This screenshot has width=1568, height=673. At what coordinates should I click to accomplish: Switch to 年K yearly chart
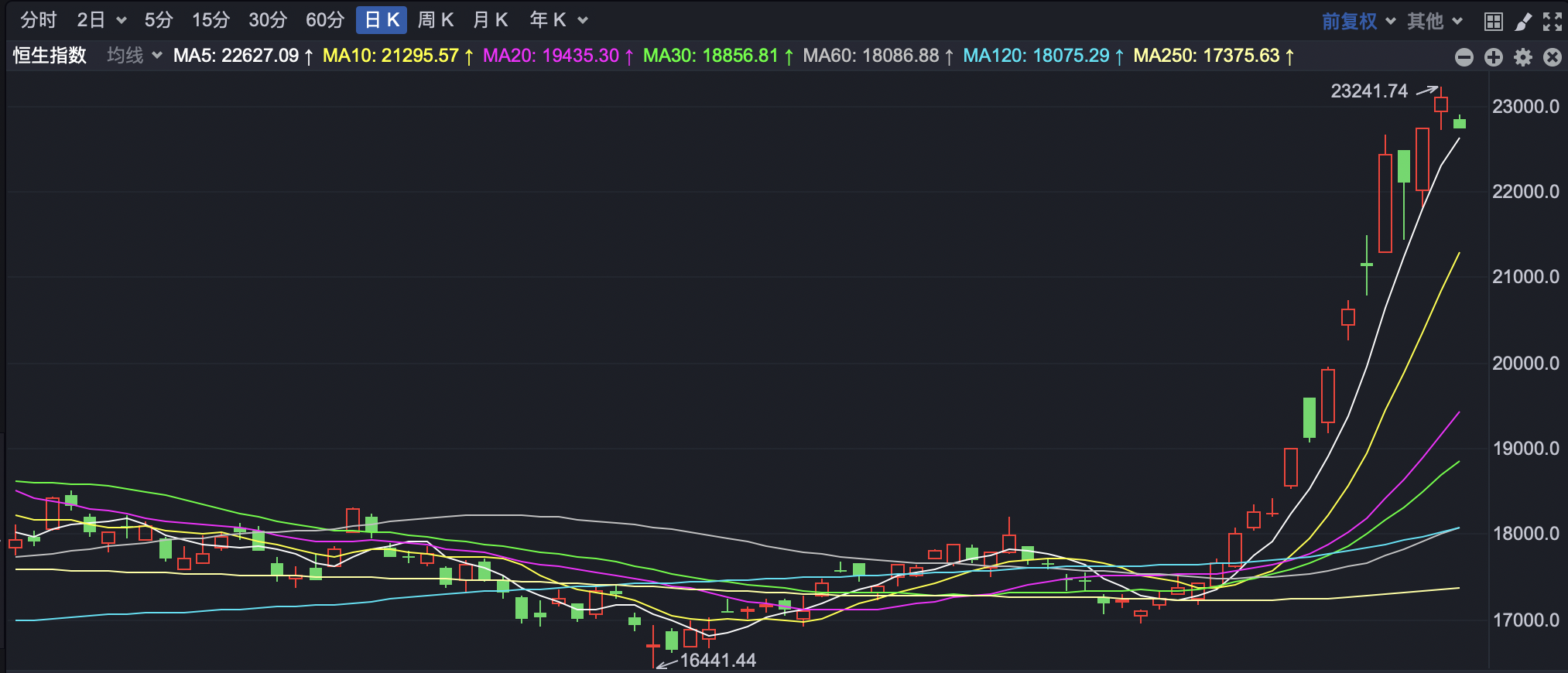coord(548,20)
